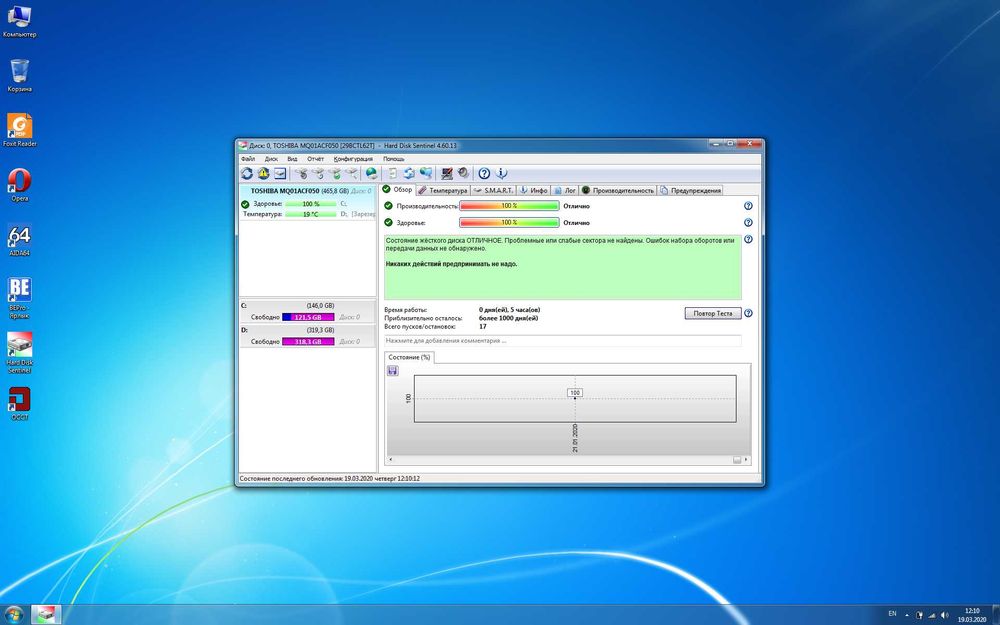Click the configuration toolbar icon with red marks

(x=447, y=173)
